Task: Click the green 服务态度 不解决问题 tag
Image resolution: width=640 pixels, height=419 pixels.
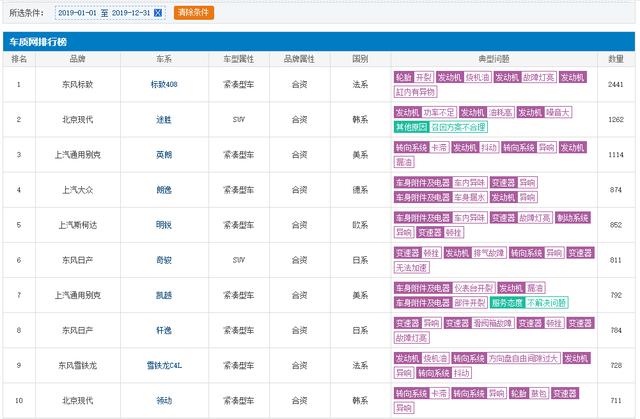Action: click(529, 302)
